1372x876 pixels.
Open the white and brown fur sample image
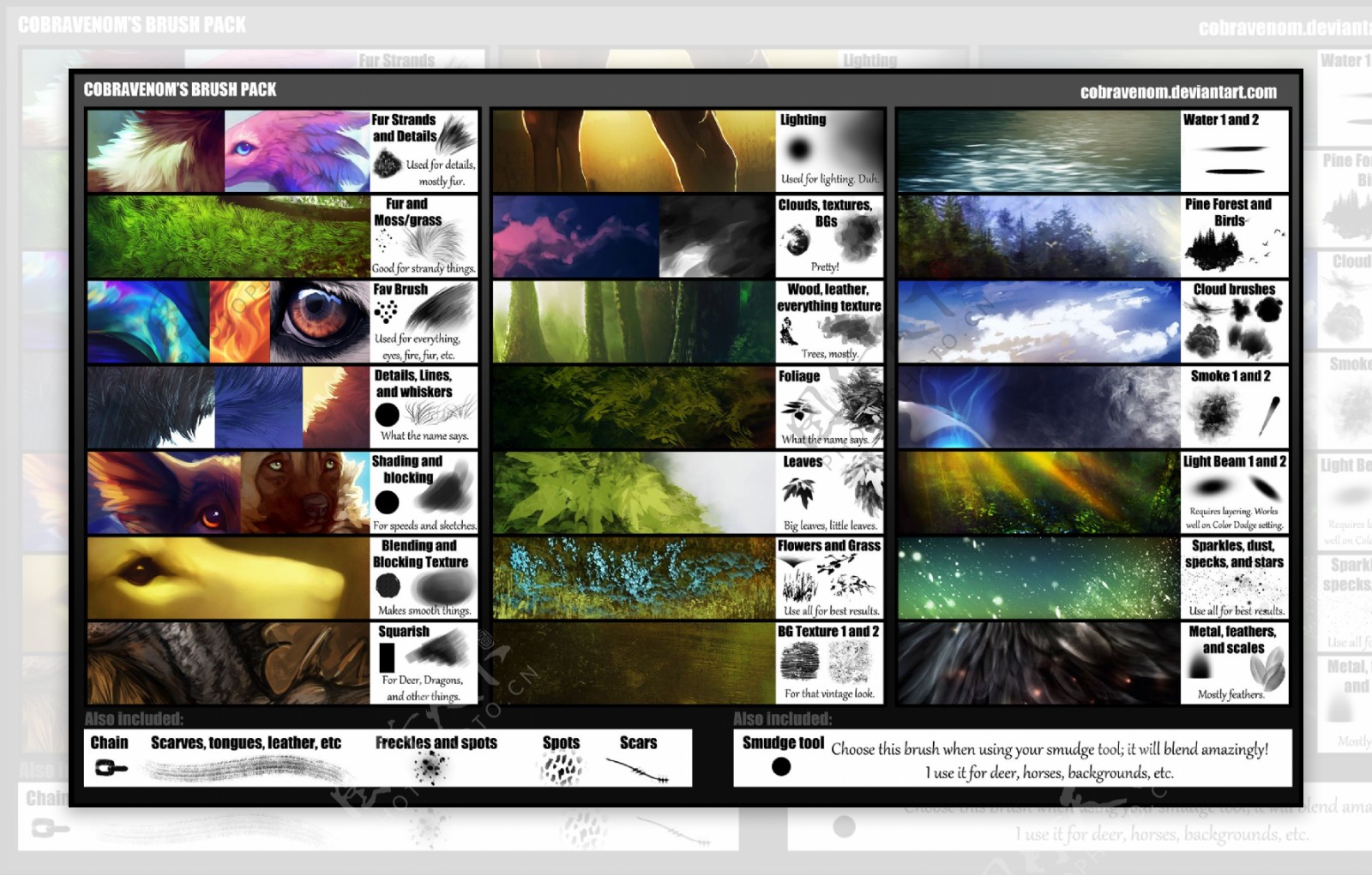tap(156, 150)
